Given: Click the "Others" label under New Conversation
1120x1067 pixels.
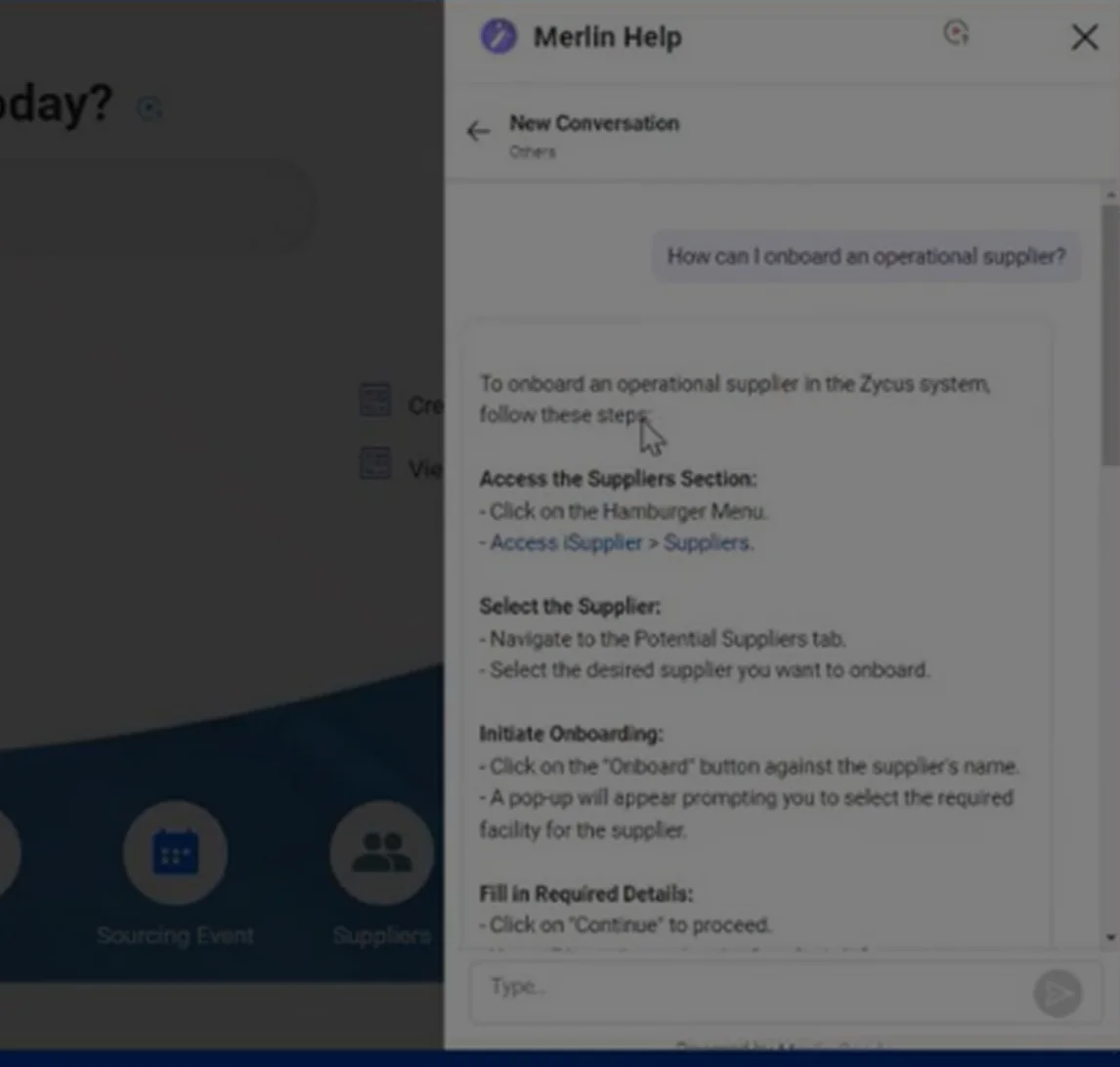Looking at the screenshot, I should click(x=532, y=152).
